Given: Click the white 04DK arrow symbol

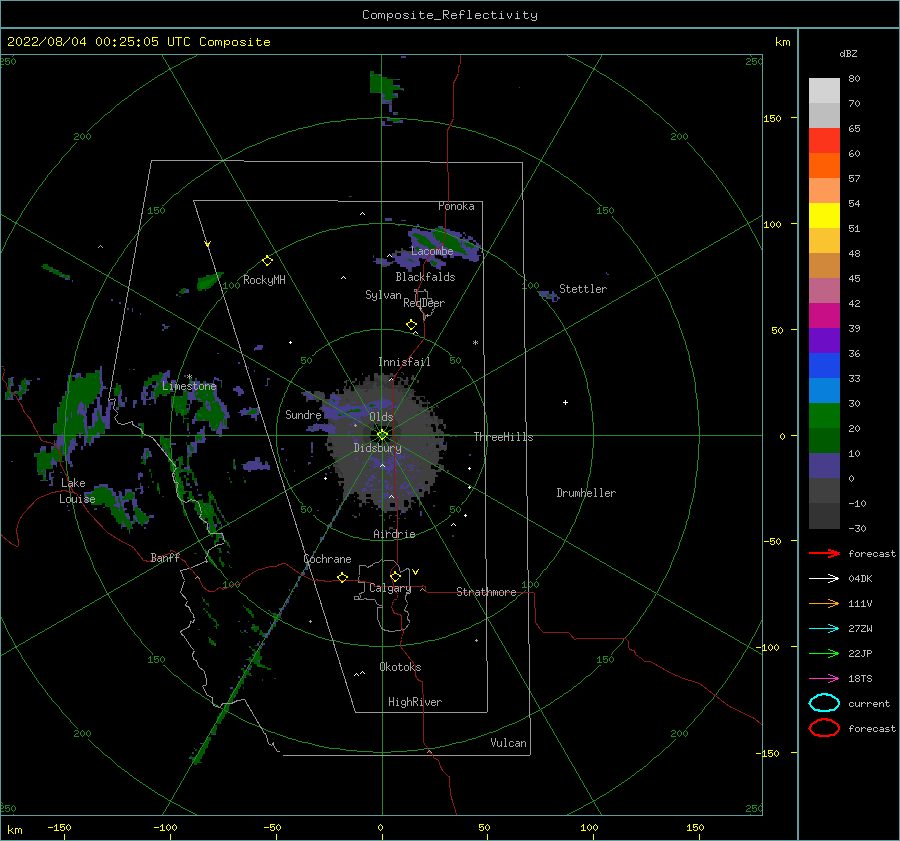Looking at the screenshot, I should pos(824,579).
